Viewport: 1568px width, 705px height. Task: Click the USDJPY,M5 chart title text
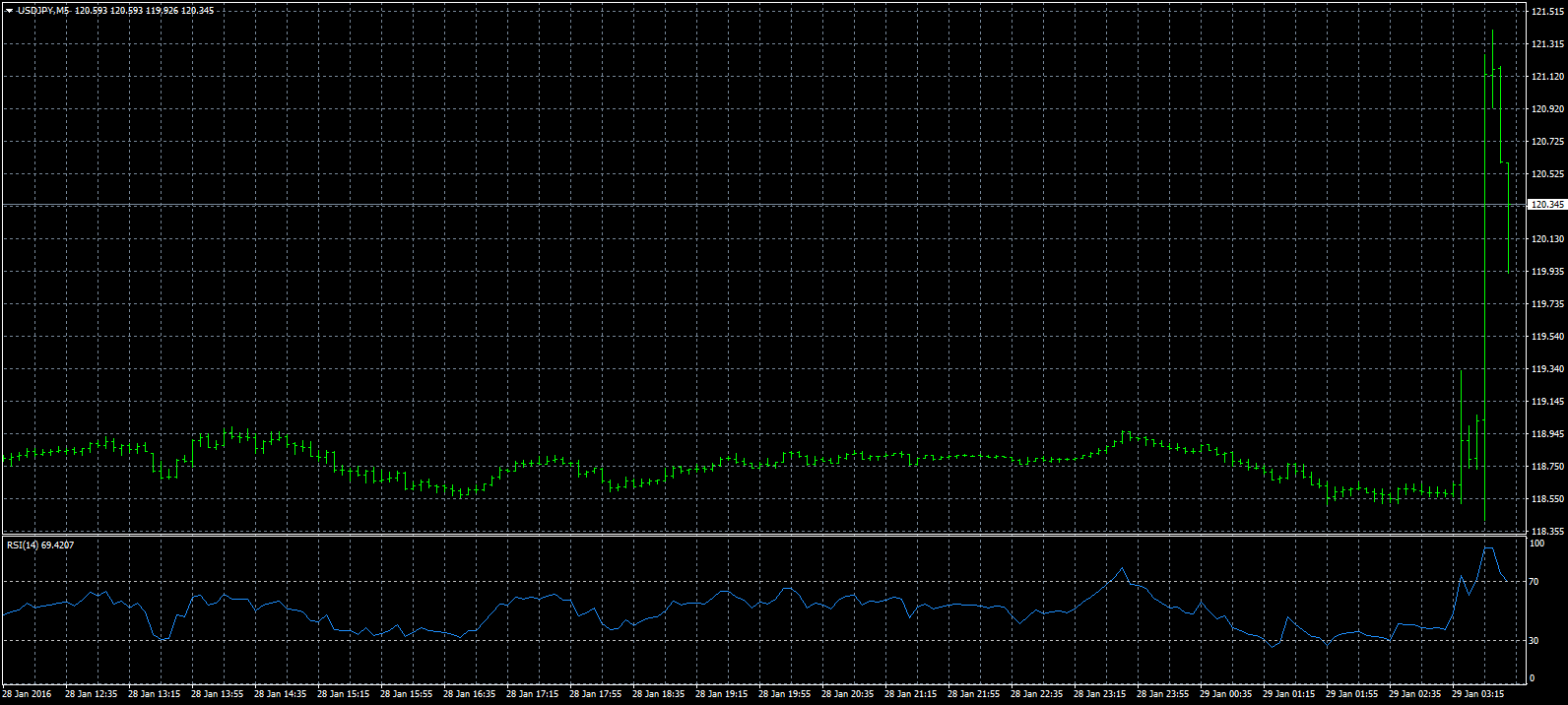[x=43, y=10]
